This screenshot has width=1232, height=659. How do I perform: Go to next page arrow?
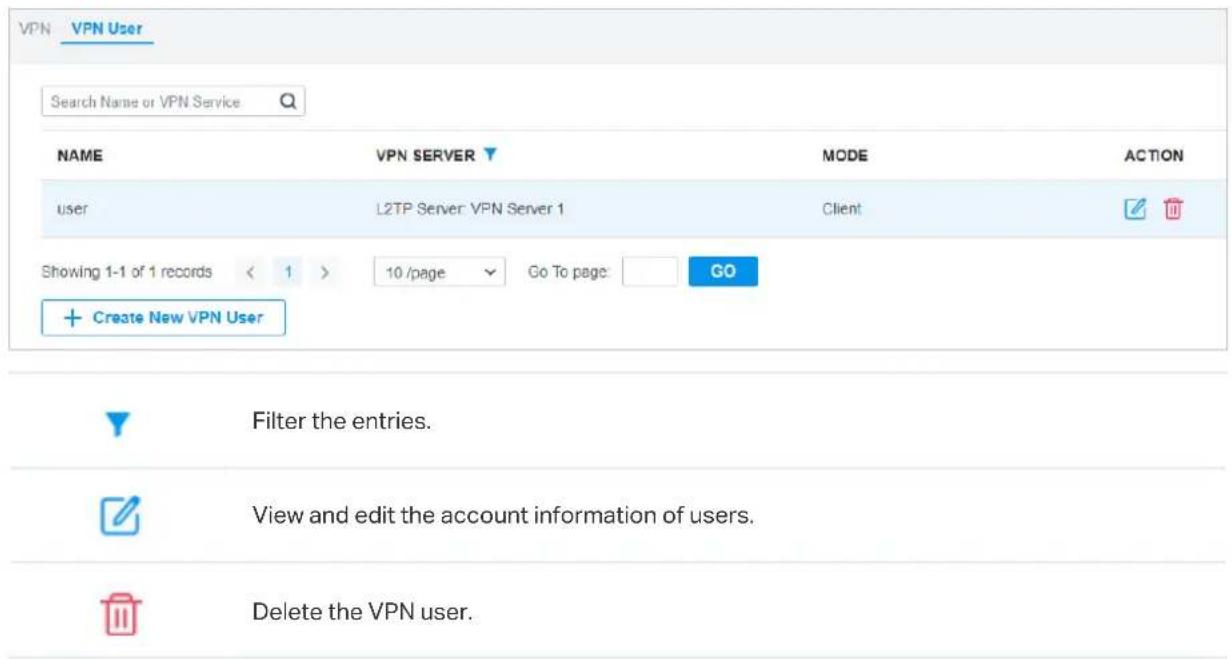323,271
